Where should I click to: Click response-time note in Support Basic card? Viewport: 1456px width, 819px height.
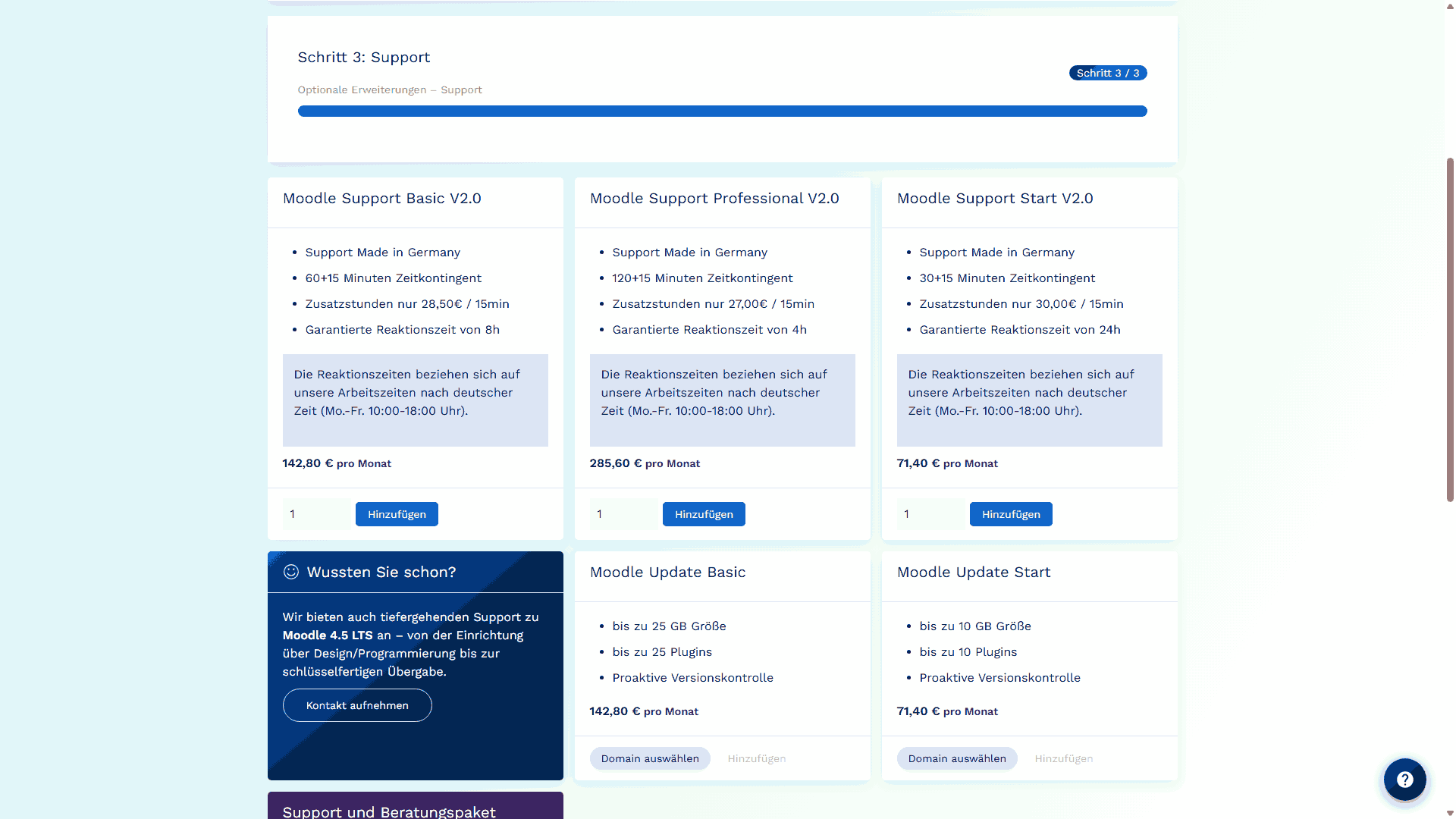pyautogui.click(x=416, y=400)
